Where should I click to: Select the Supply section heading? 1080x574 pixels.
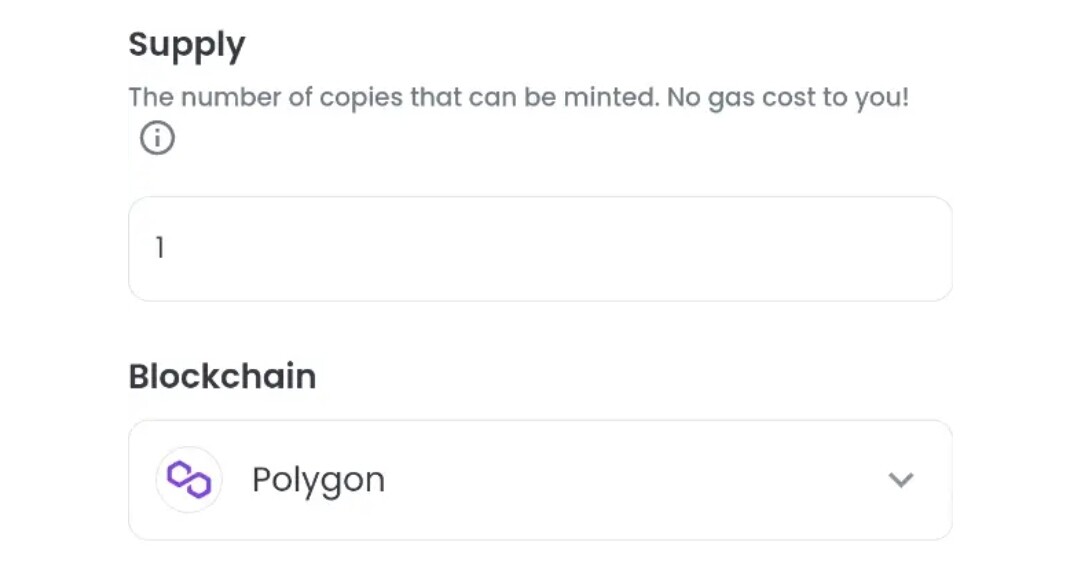pyautogui.click(x=187, y=45)
